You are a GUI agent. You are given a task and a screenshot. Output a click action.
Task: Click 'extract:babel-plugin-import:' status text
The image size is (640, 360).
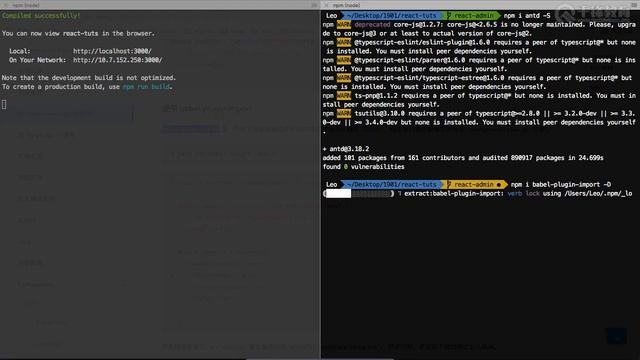pos(454,193)
